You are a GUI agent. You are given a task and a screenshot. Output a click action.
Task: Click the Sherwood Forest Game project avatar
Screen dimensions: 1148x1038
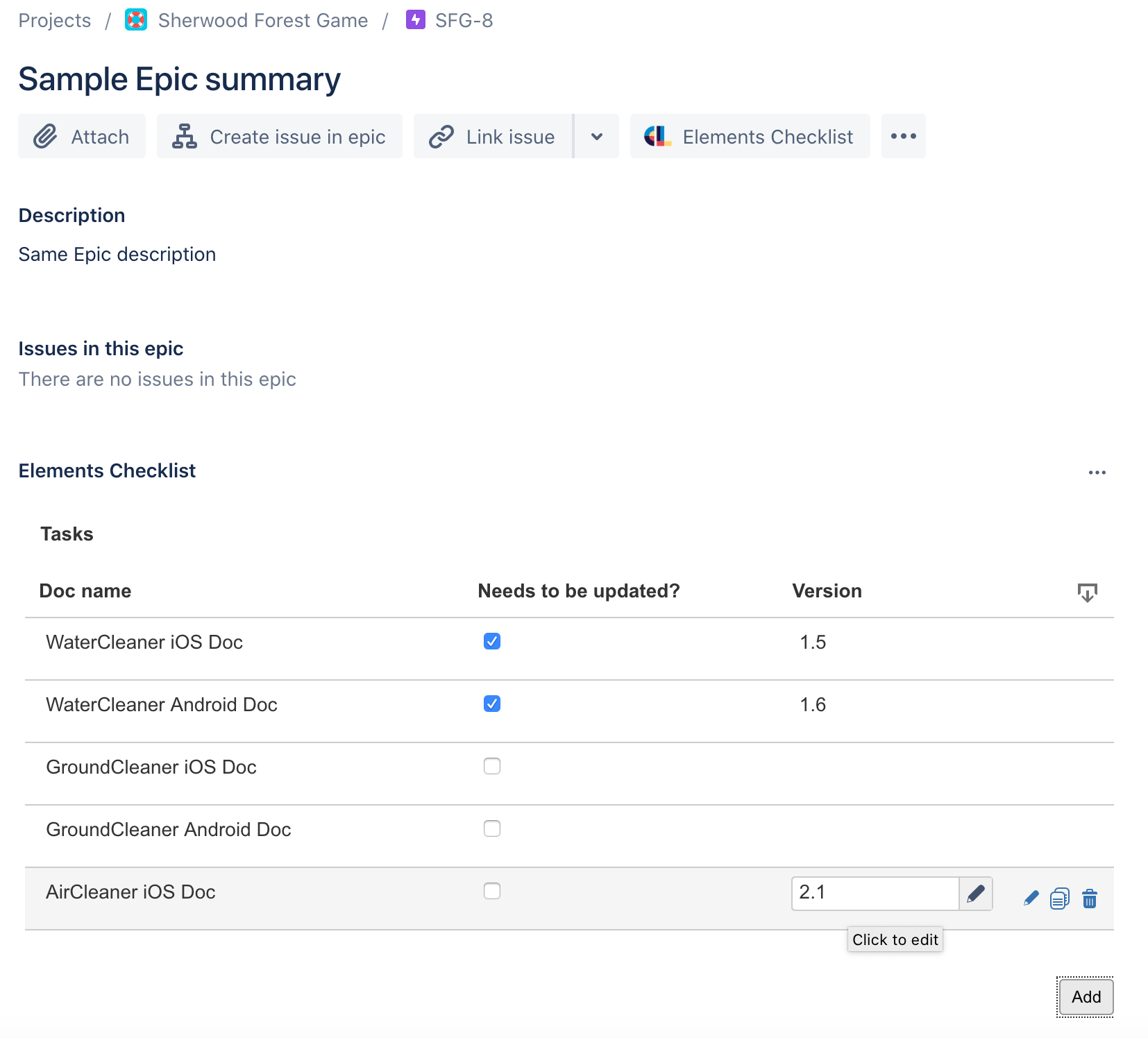tap(135, 20)
